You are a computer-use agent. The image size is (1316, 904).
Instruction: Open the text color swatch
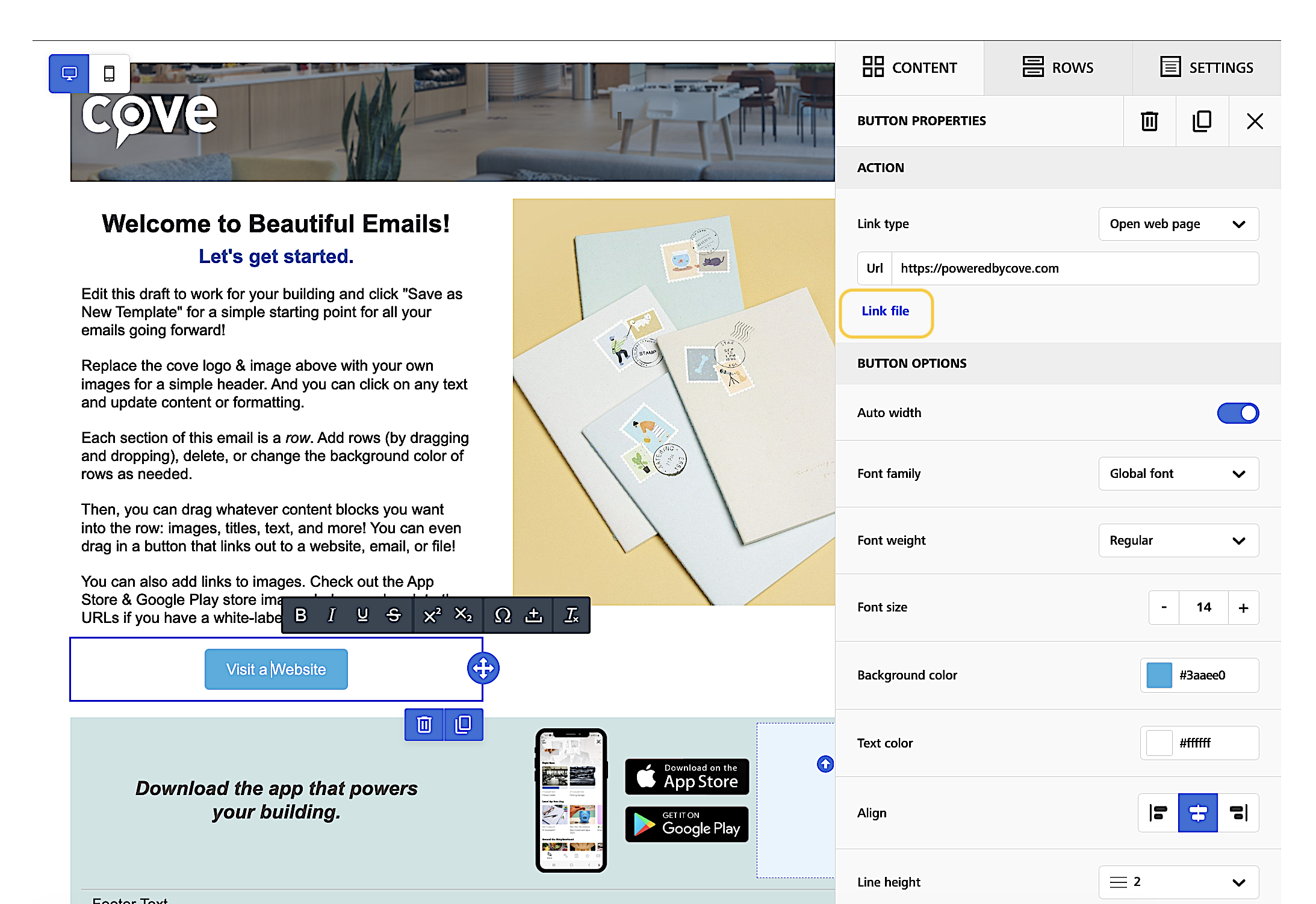point(1159,743)
